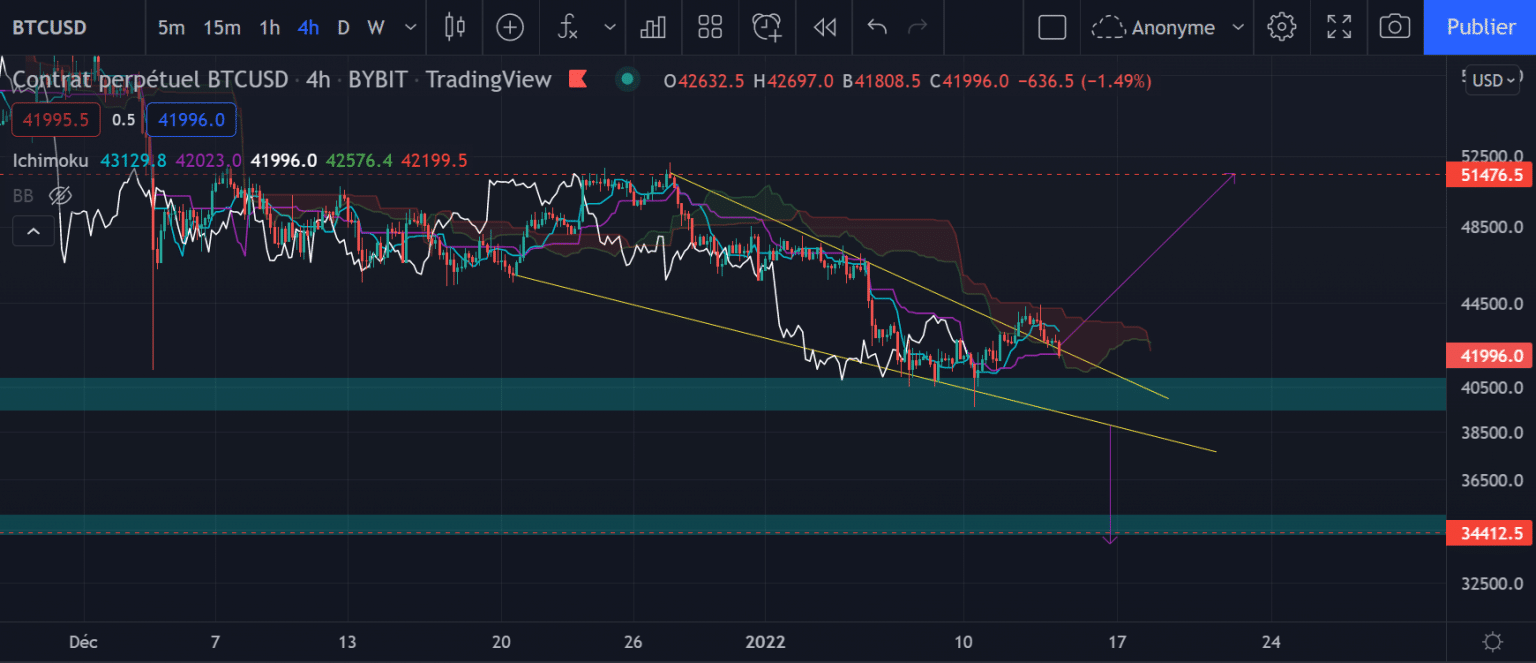Screen dimensions: 1536x663
Task: Select the chart layout square icon
Action: 1052,27
